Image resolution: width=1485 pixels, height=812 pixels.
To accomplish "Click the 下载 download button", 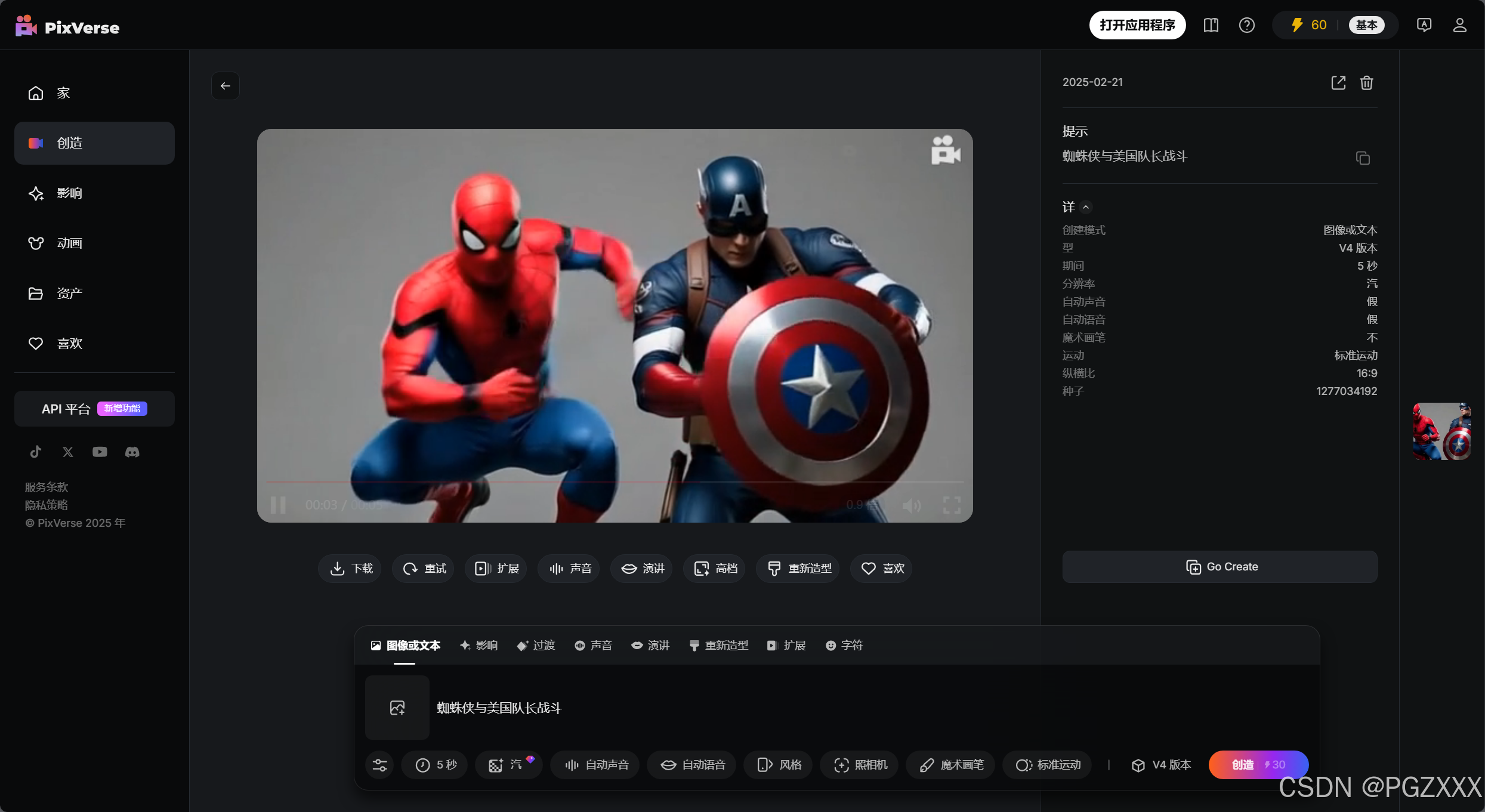I will click(351, 569).
